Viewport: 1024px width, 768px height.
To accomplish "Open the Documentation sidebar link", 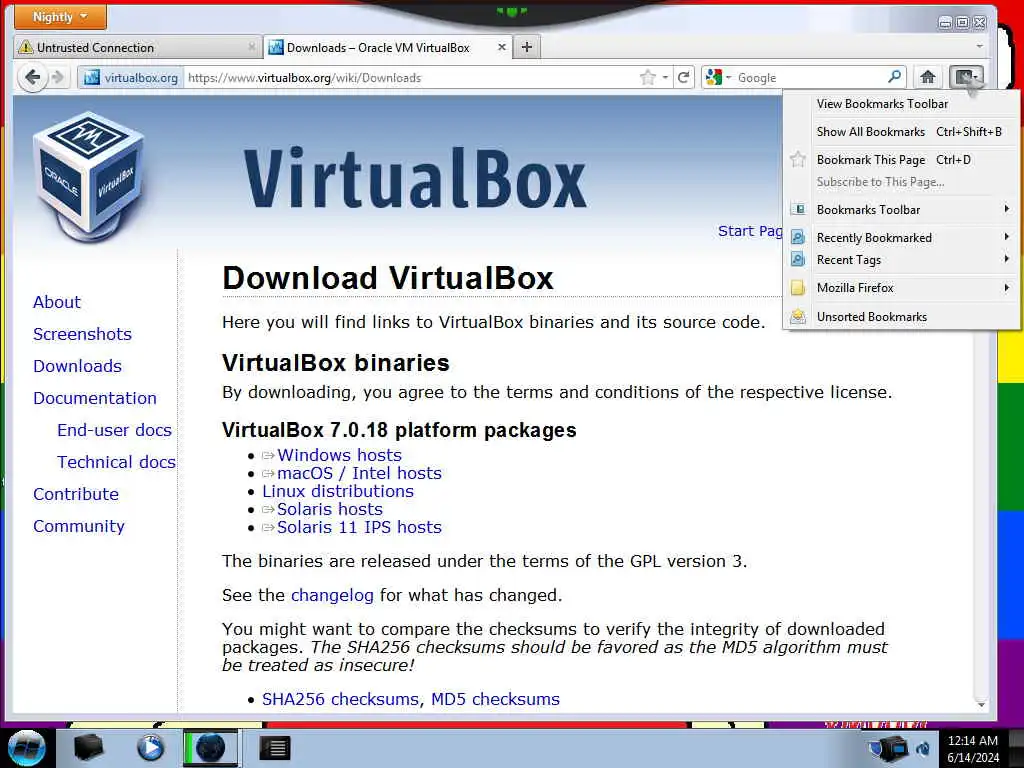I will [x=95, y=398].
